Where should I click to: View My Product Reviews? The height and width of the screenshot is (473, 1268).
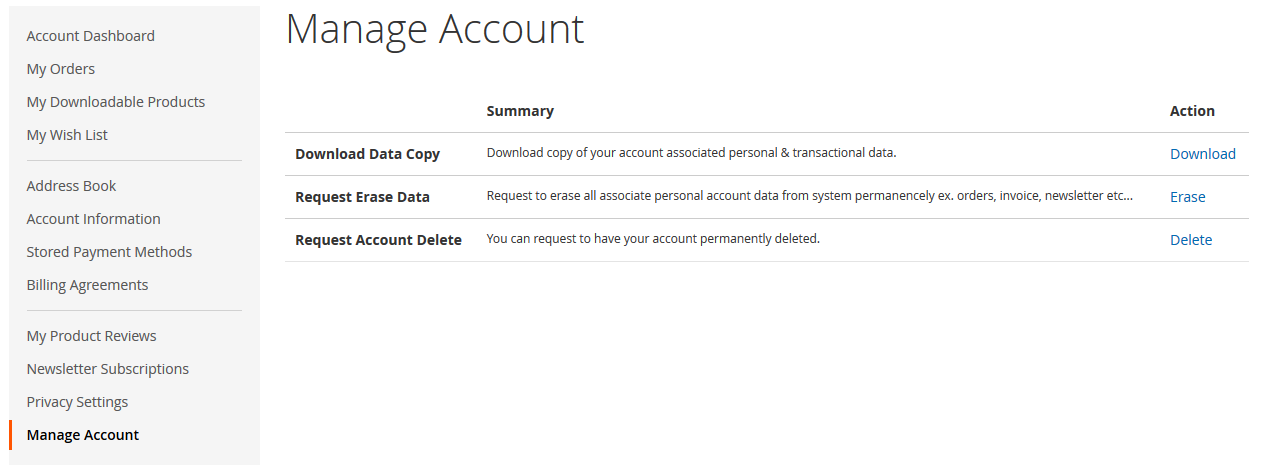91,336
